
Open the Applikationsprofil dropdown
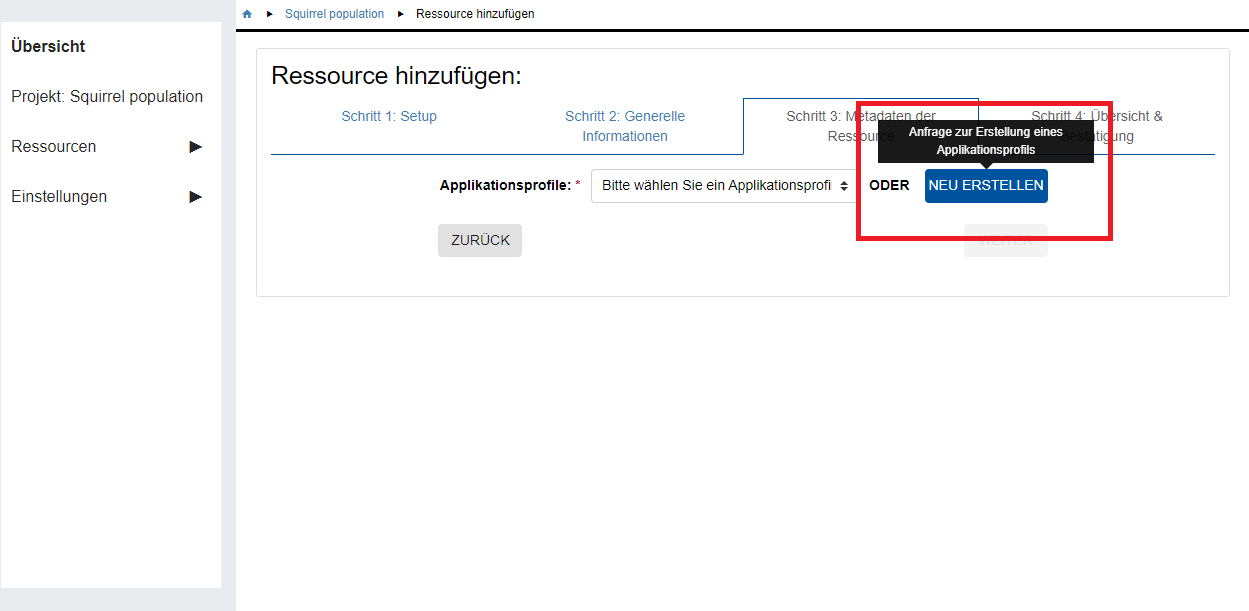[x=723, y=186]
